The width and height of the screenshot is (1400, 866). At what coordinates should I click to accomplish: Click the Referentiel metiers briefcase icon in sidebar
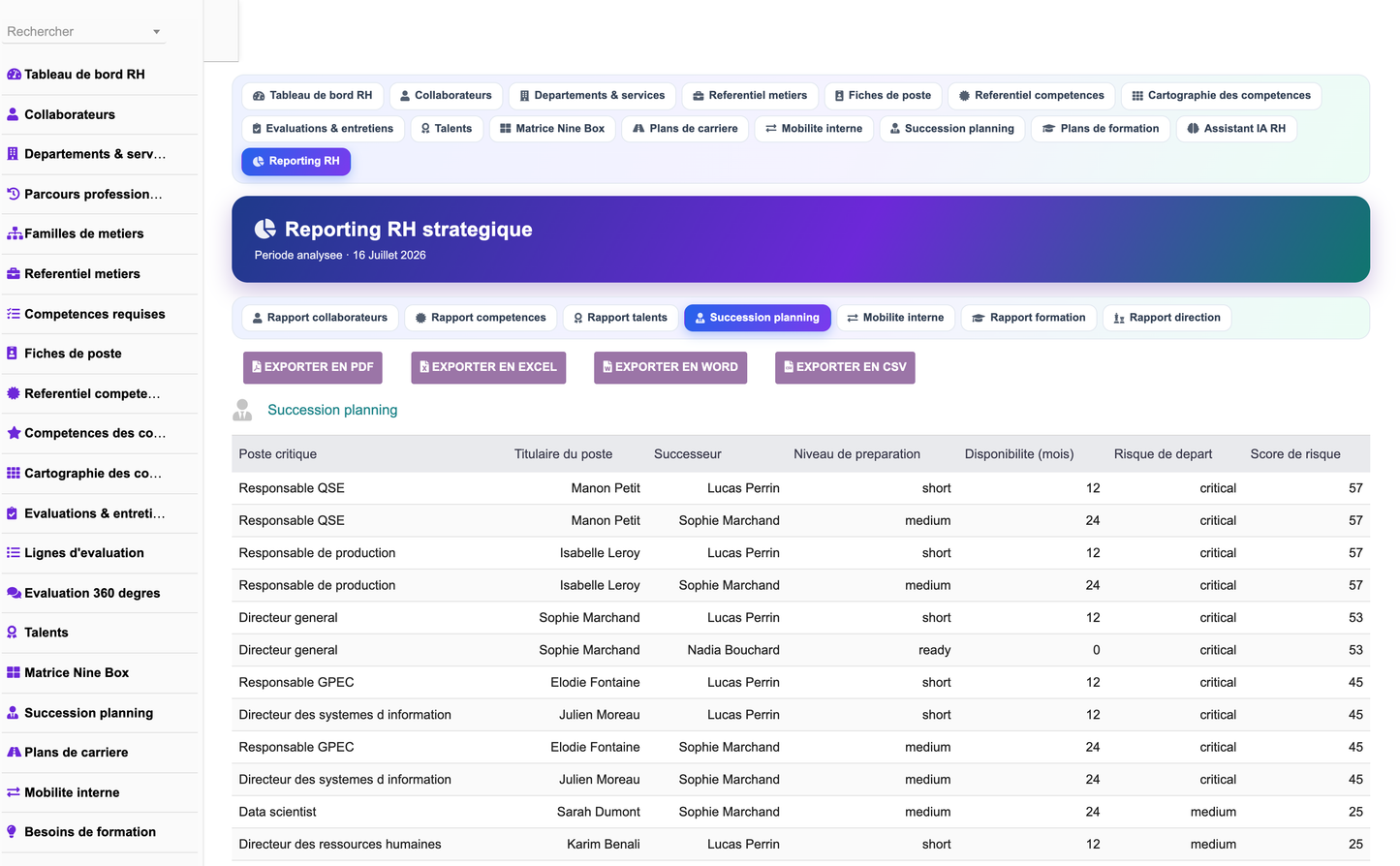[x=14, y=274]
